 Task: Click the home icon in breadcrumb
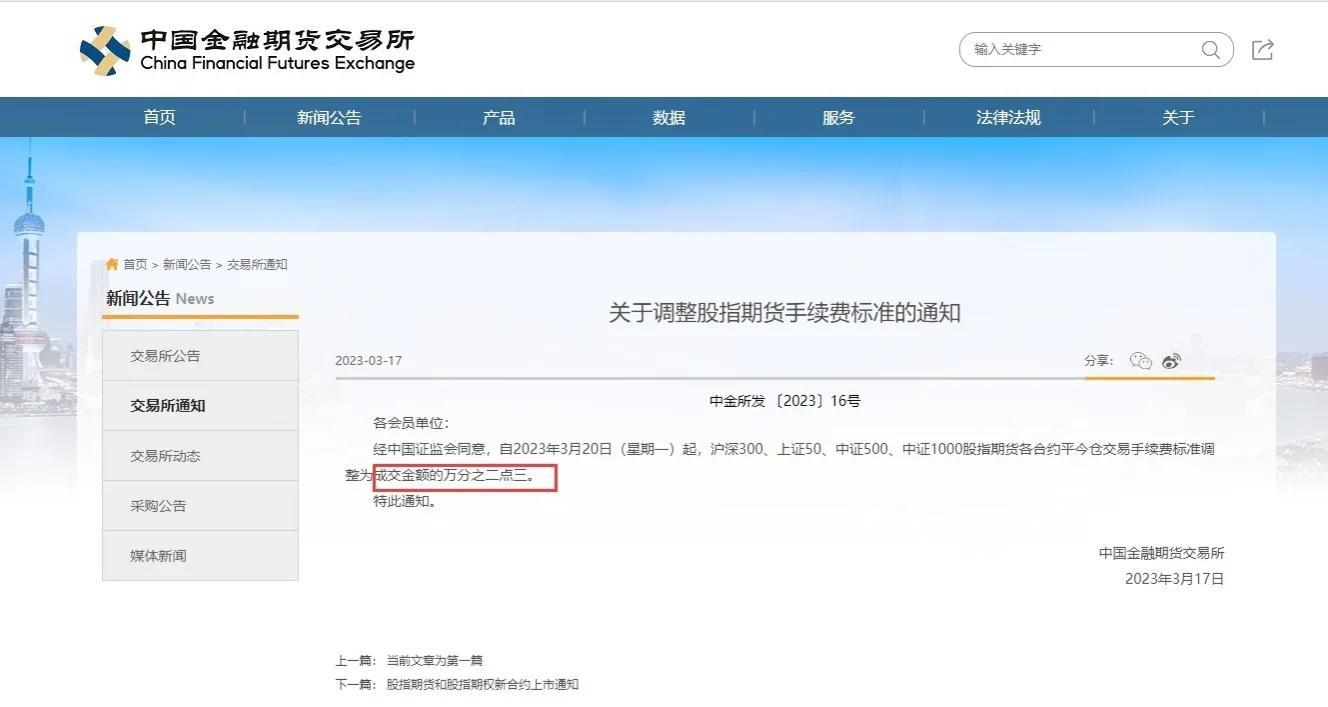(x=112, y=264)
